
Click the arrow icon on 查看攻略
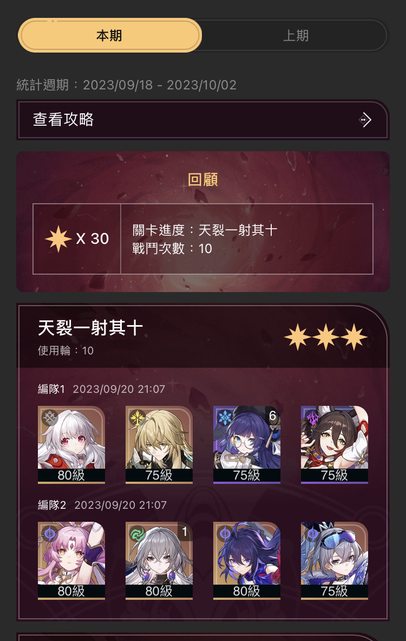coord(365,120)
